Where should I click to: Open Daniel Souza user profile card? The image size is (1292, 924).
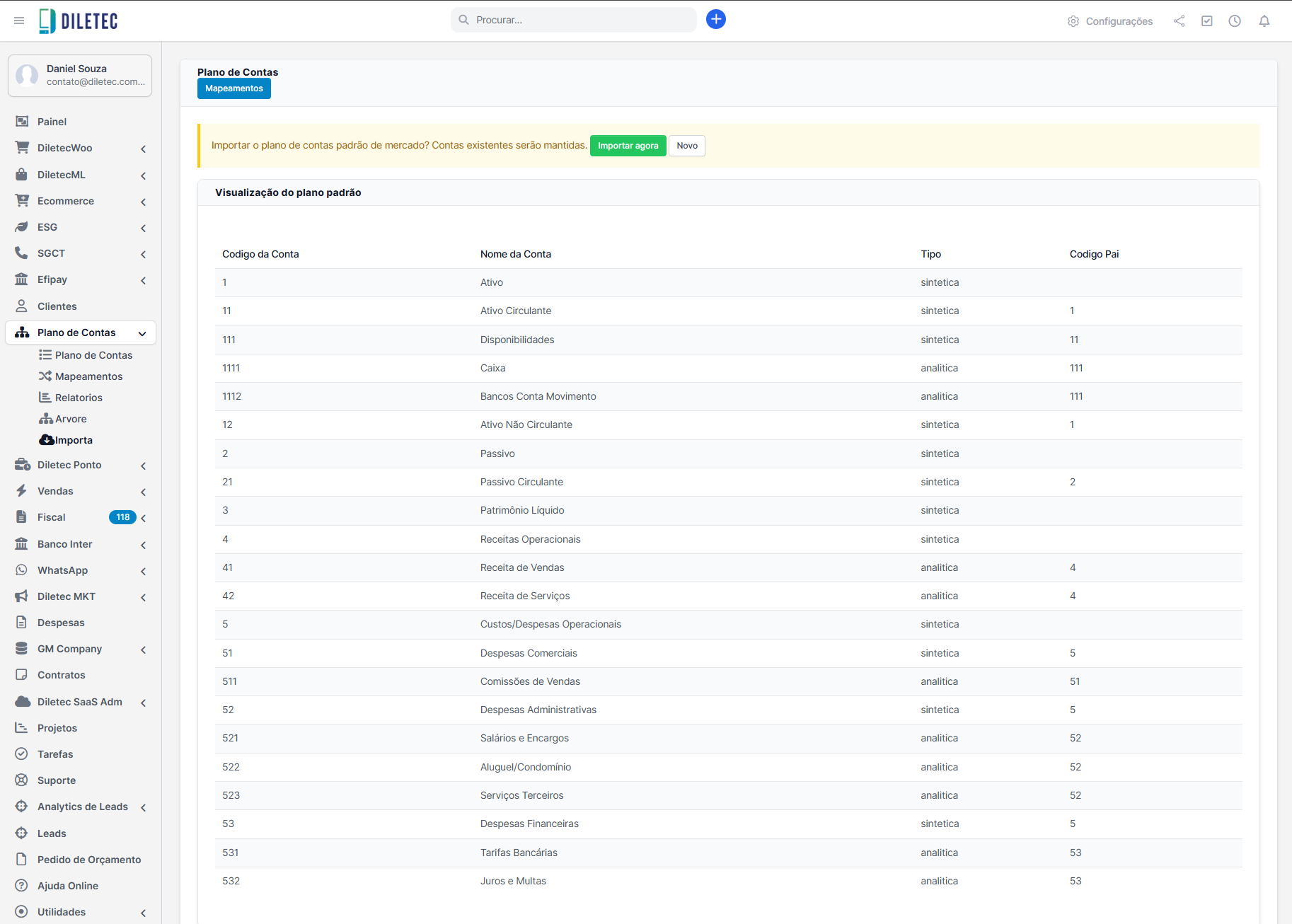80,75
